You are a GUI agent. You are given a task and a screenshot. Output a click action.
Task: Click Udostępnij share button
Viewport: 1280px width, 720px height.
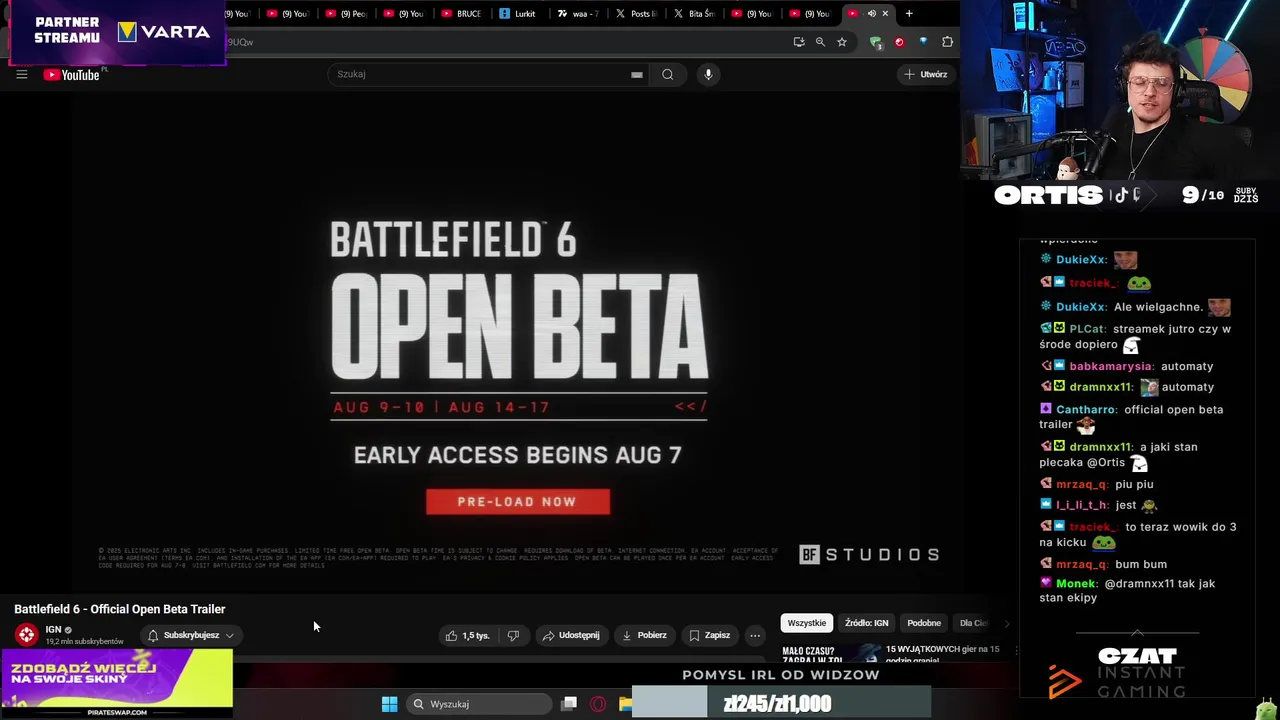tap(571, 635)
